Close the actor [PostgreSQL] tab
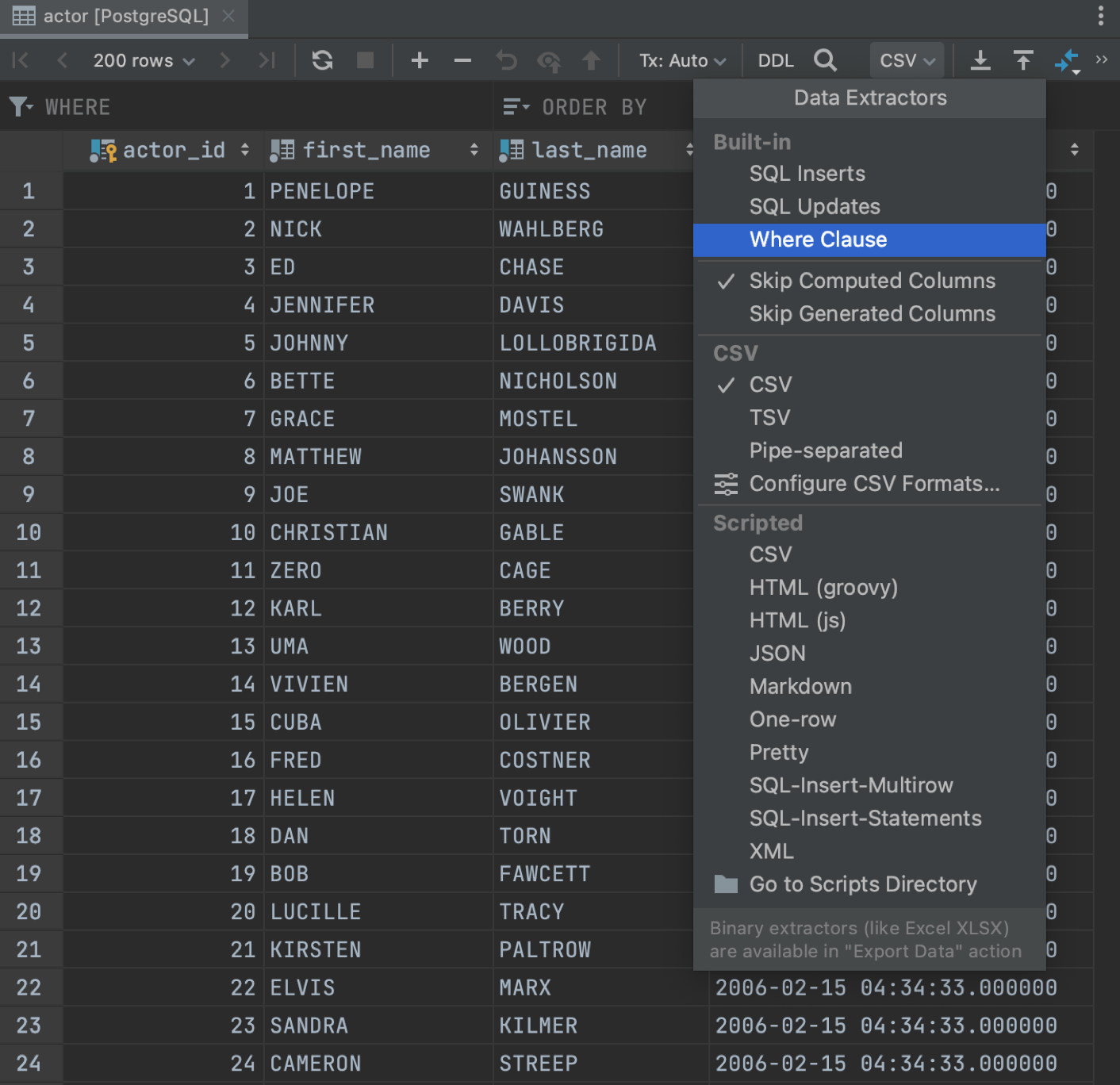The image size is (1120, 1085). coord(228,15)
